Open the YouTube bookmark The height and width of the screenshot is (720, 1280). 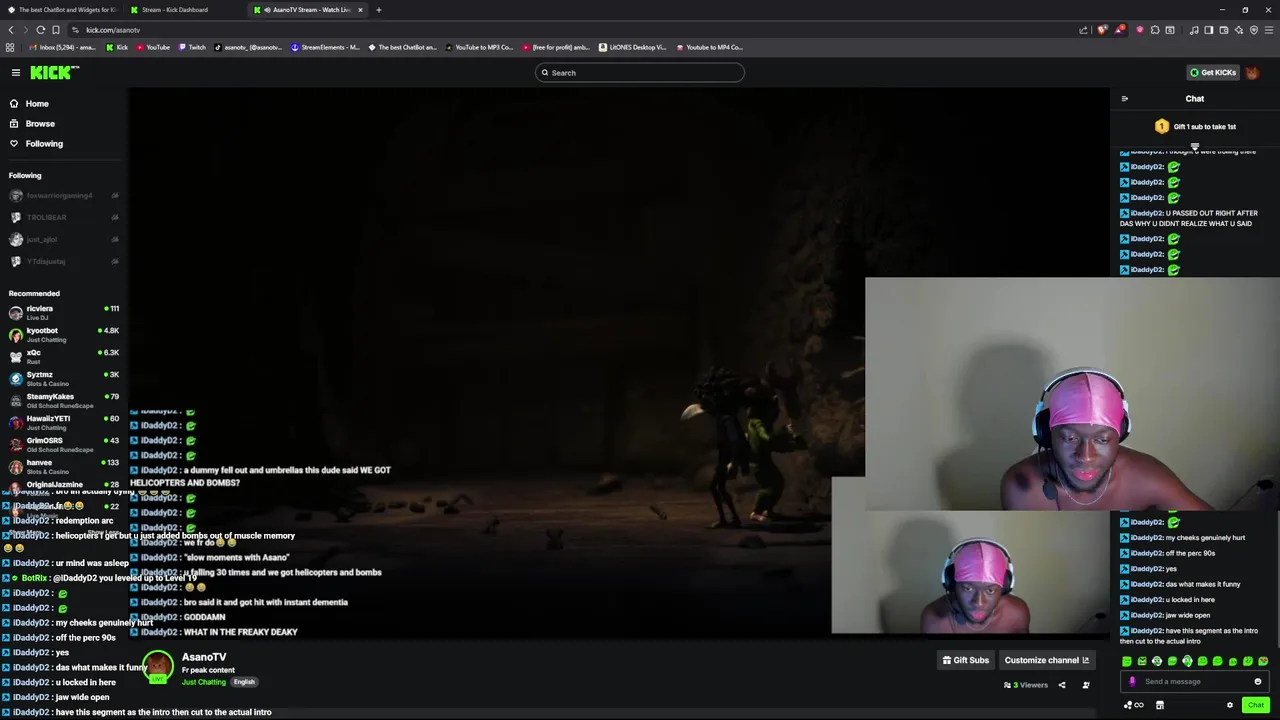click(x=153, y=47)
